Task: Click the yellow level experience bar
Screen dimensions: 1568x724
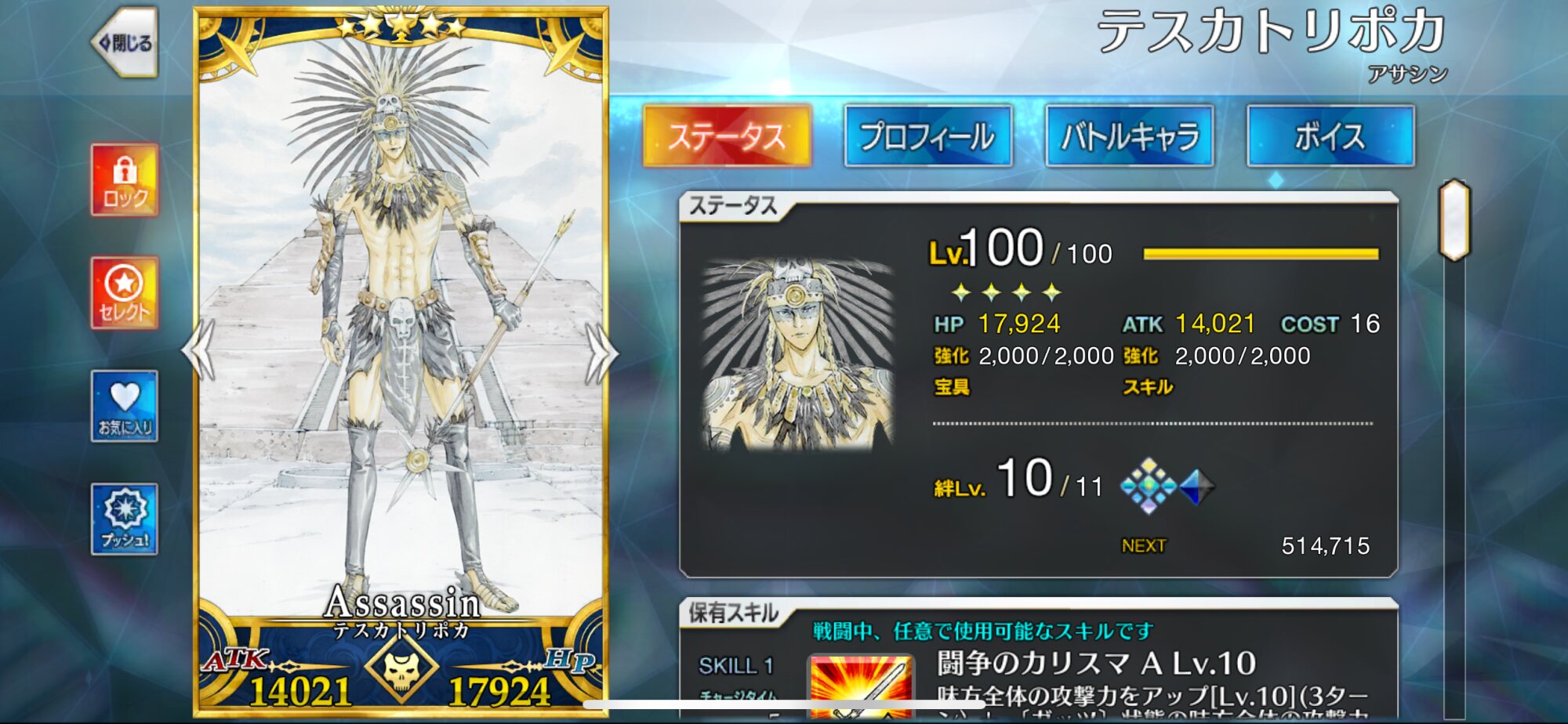Action: [1261, 254]
